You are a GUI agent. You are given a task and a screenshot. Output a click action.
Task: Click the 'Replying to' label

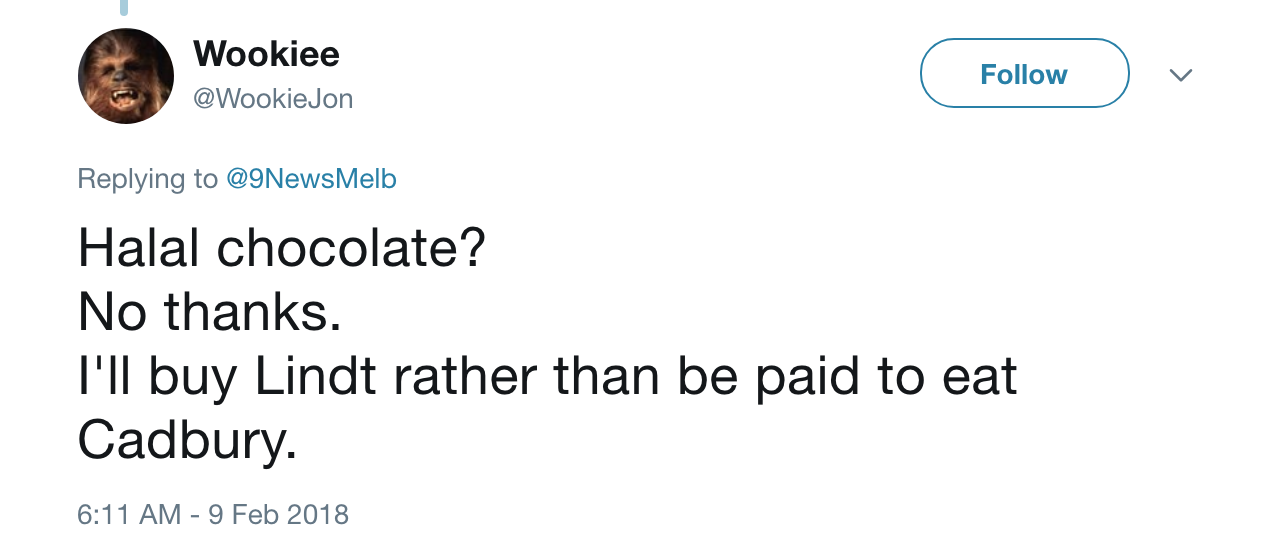(147, 179)
